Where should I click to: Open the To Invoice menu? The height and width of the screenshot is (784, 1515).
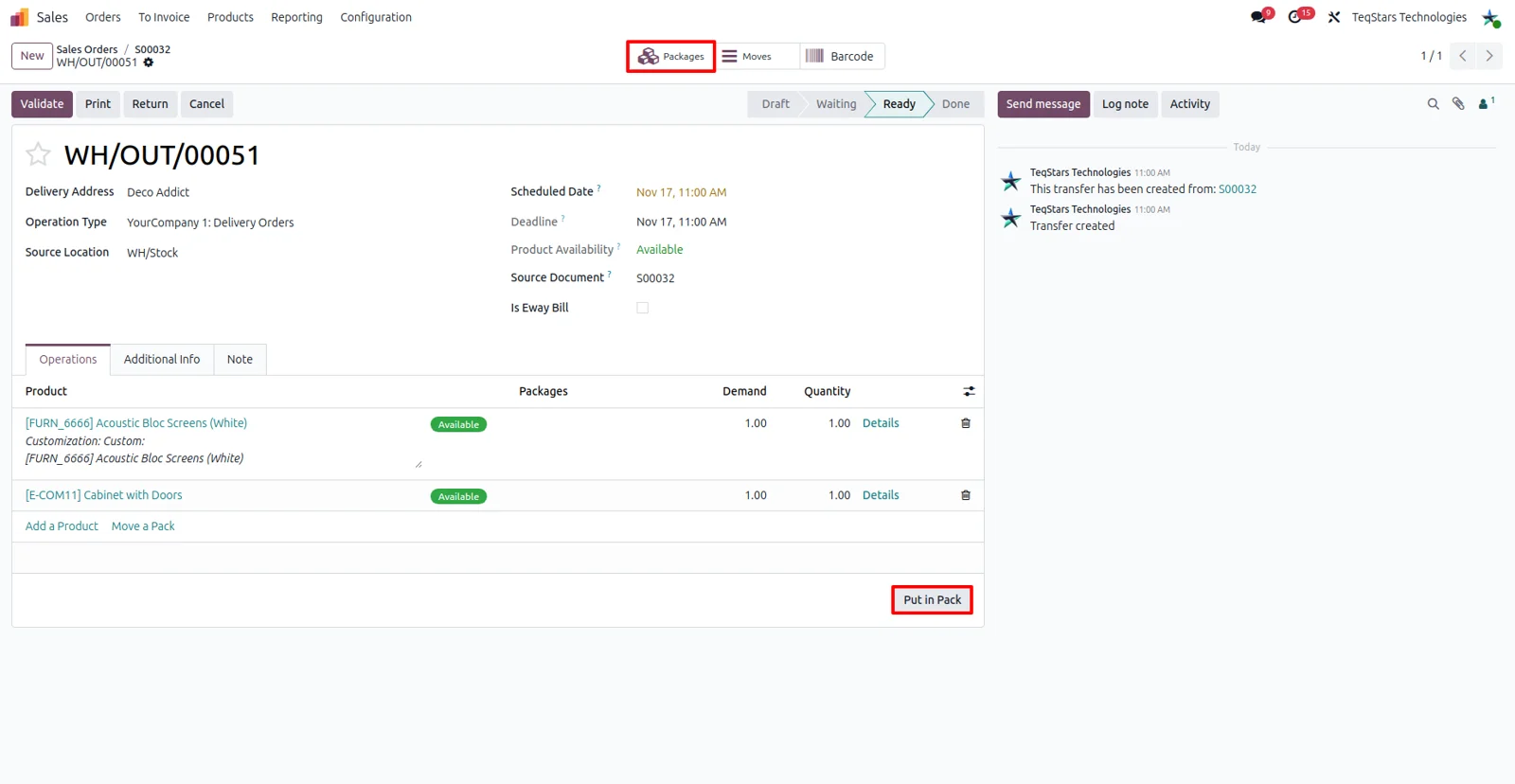(164, 17)
